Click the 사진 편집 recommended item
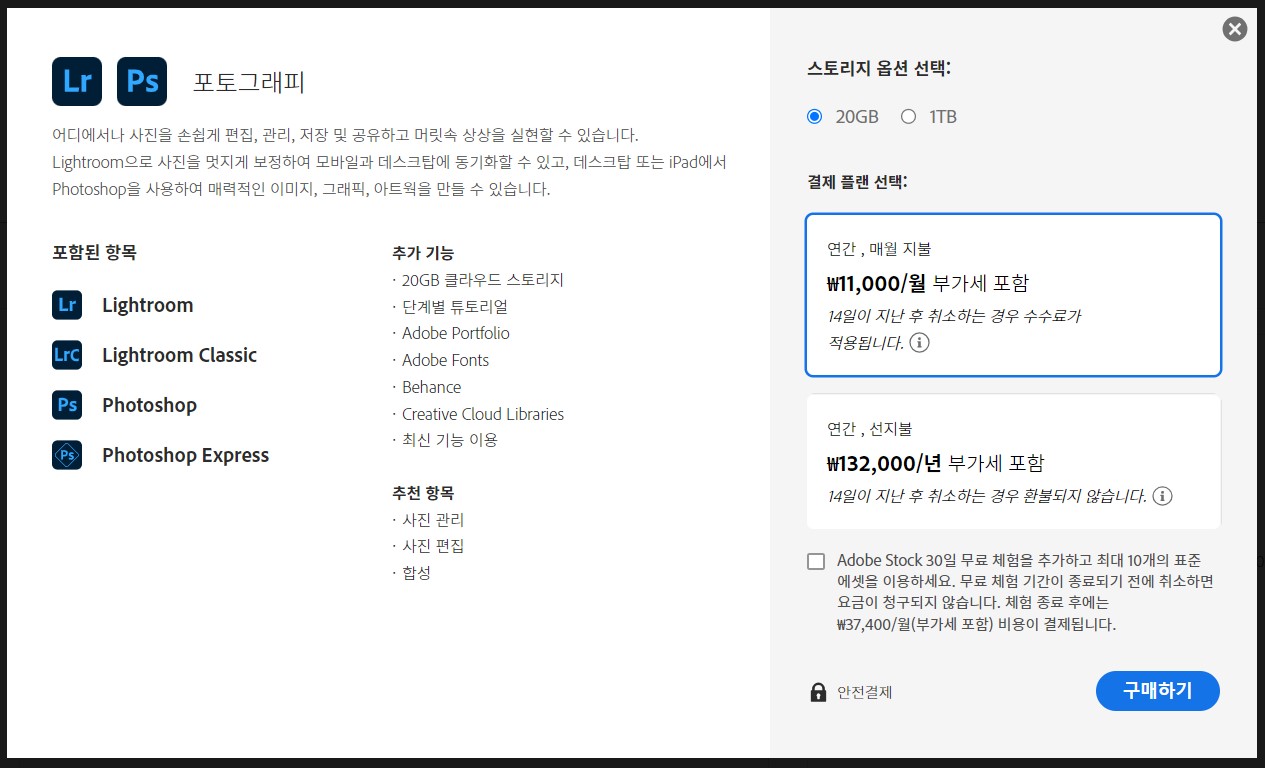The width and height of the screenshot is (1265, 768). point(433,546)
